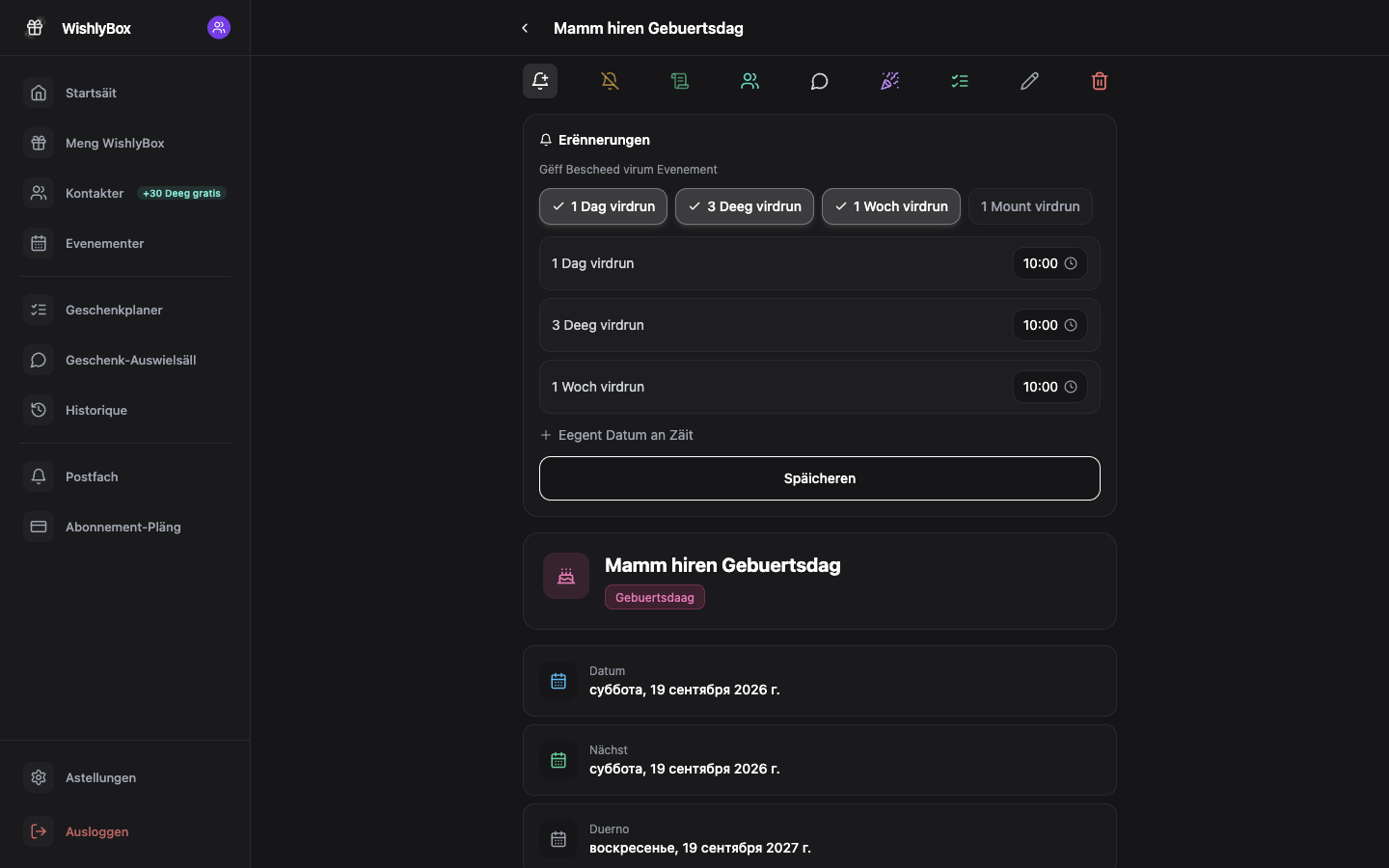Open the green wishlist scroll icon
This screenshot has height=868, width=1389.
(680, 81)
